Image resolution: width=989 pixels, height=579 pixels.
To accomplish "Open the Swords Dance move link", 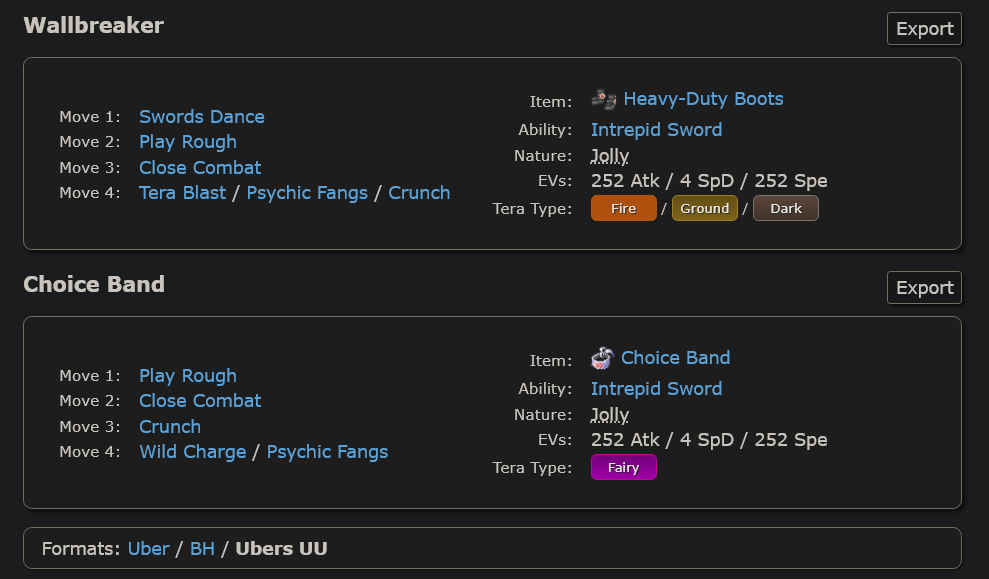I will click(202, 117).
